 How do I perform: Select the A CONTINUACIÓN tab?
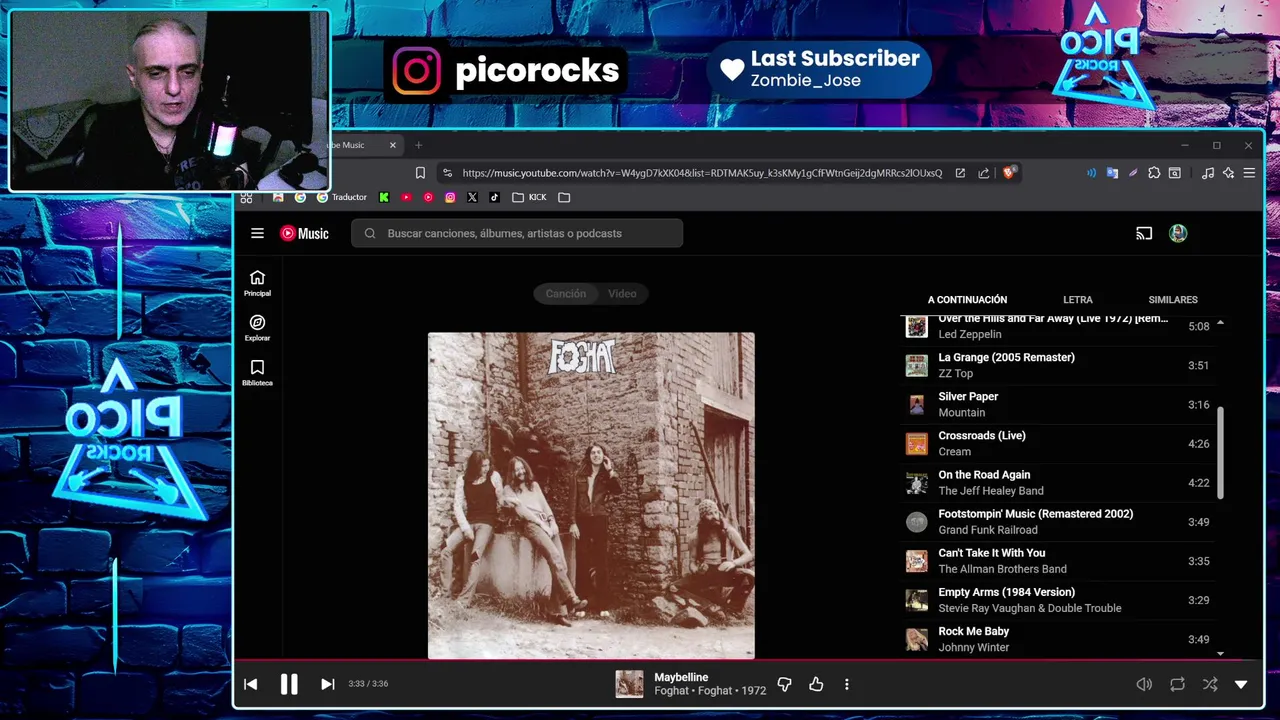[967, 299]
